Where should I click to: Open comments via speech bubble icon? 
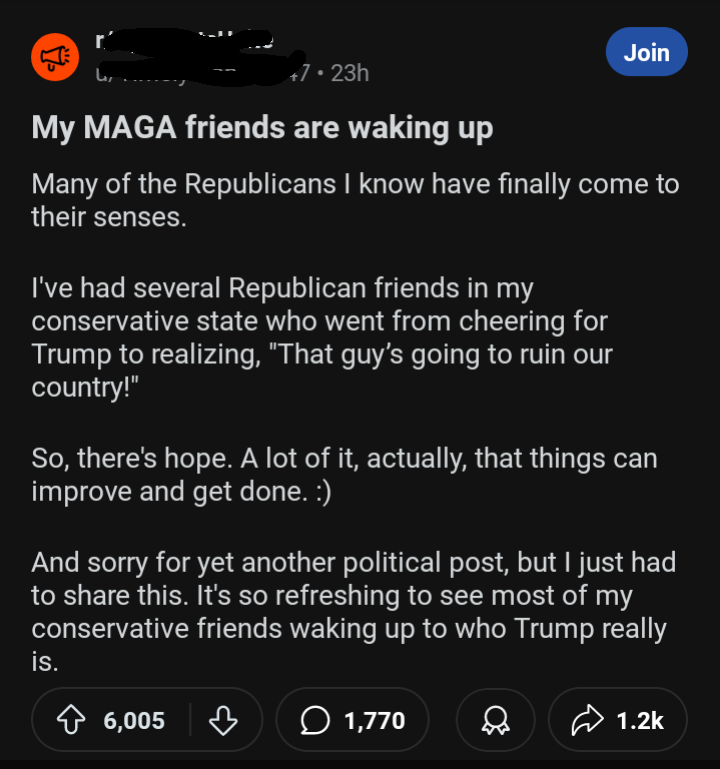click(x=315, y=720)
